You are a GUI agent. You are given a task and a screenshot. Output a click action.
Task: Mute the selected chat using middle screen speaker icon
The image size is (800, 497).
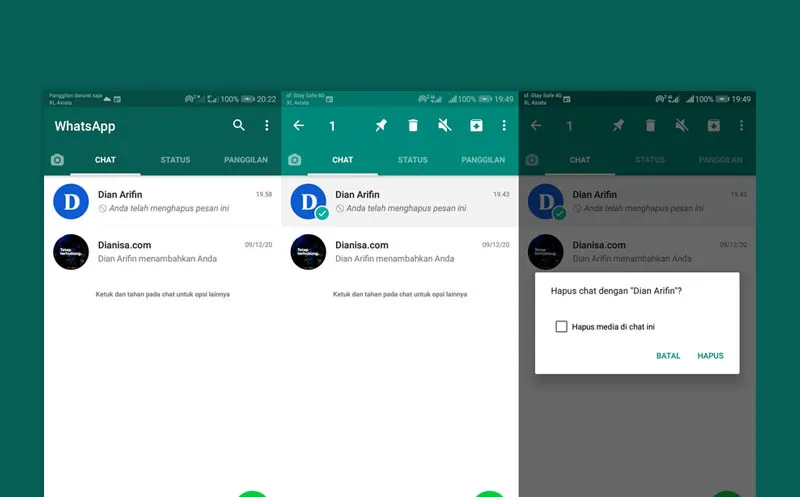pos(444,126)
